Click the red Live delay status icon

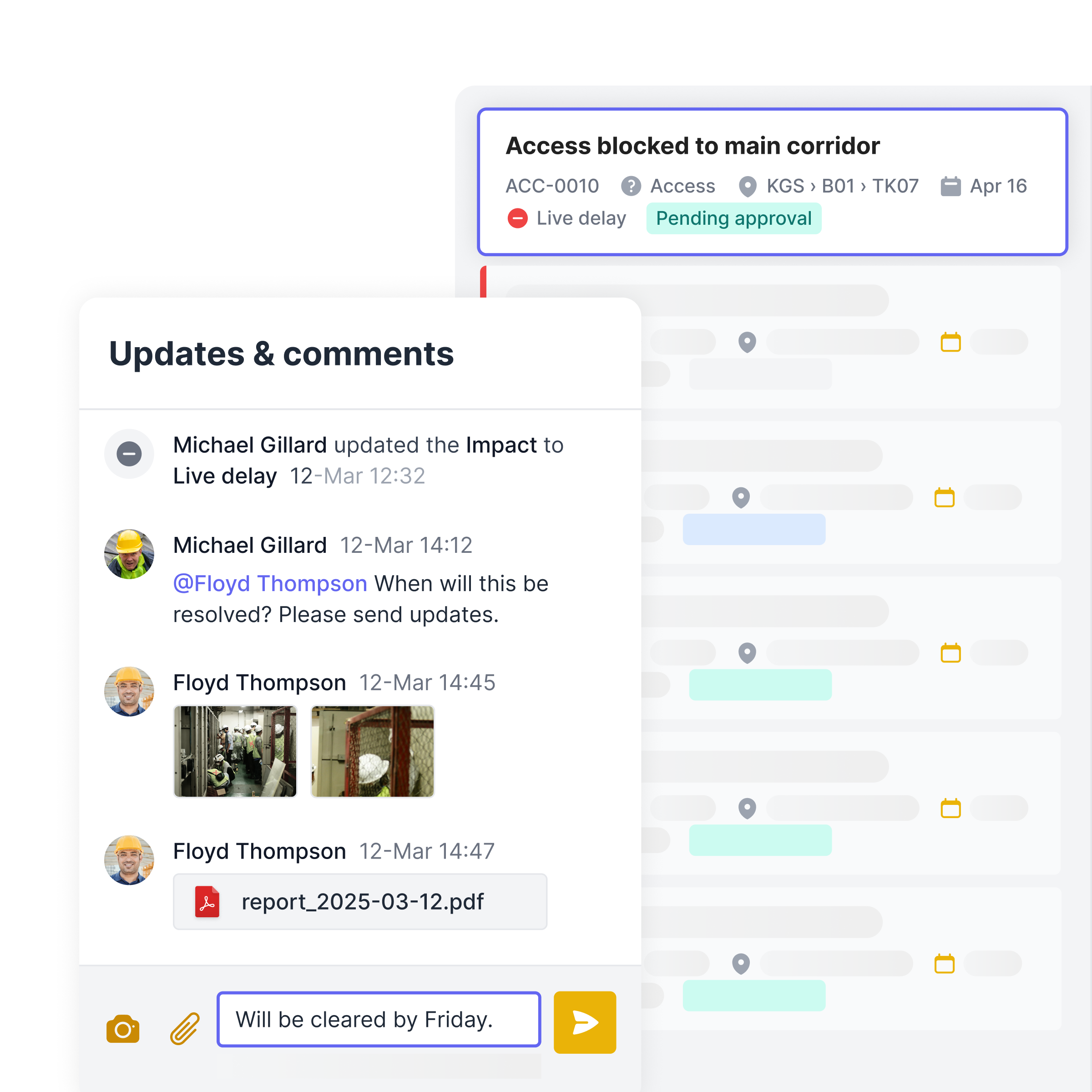pyautogui.click(x=517, y=218)
